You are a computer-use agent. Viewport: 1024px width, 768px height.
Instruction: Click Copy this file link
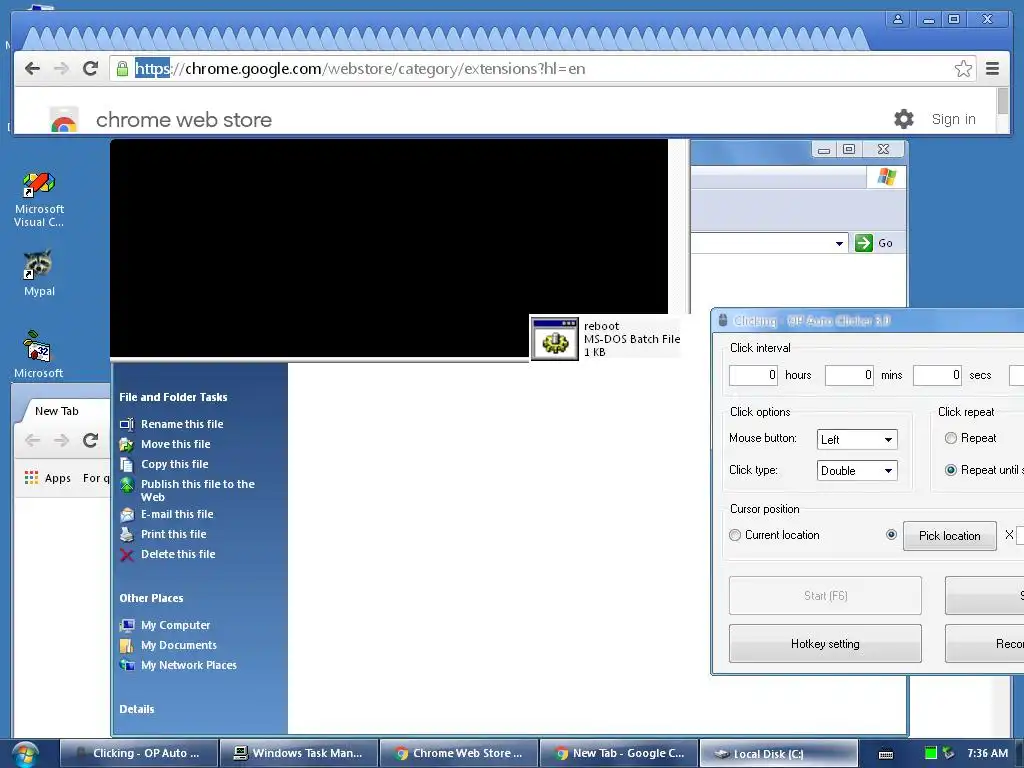(175, 464)
